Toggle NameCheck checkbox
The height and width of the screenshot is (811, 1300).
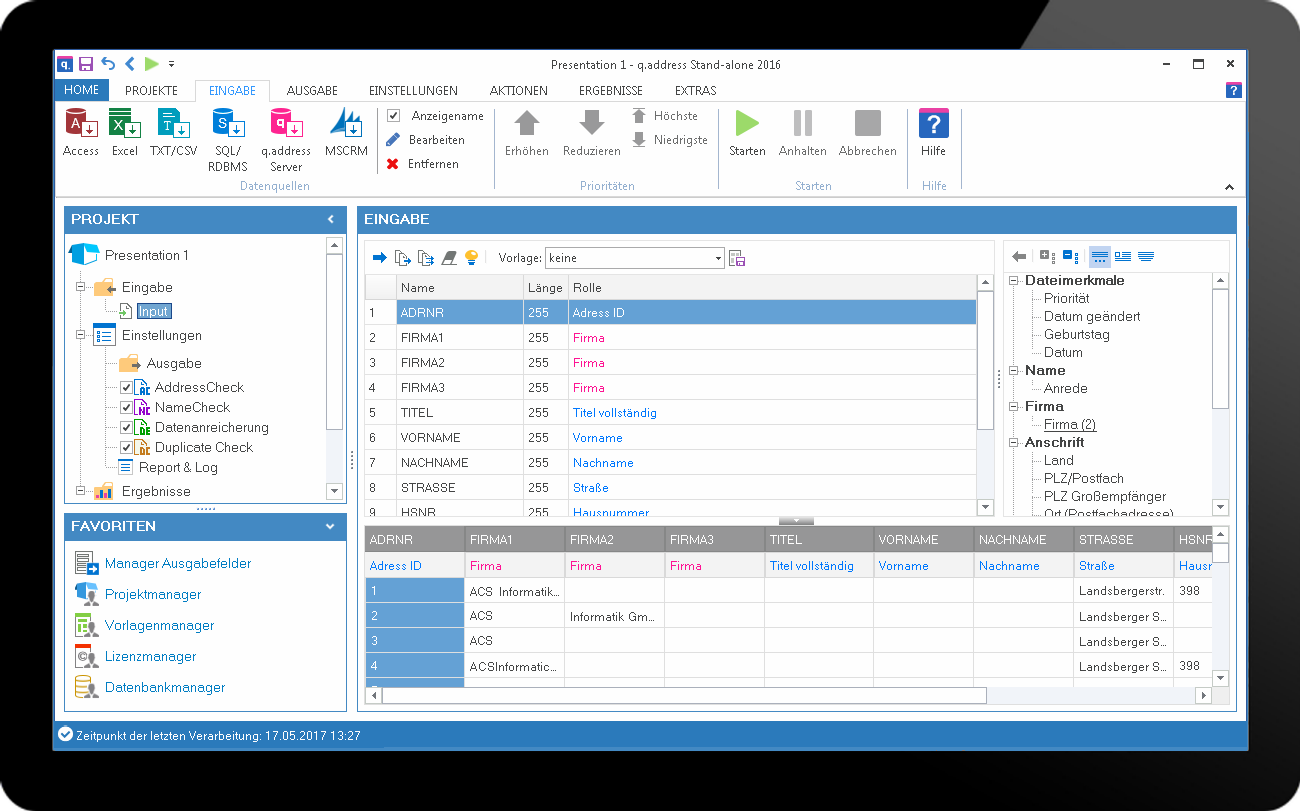126,407
